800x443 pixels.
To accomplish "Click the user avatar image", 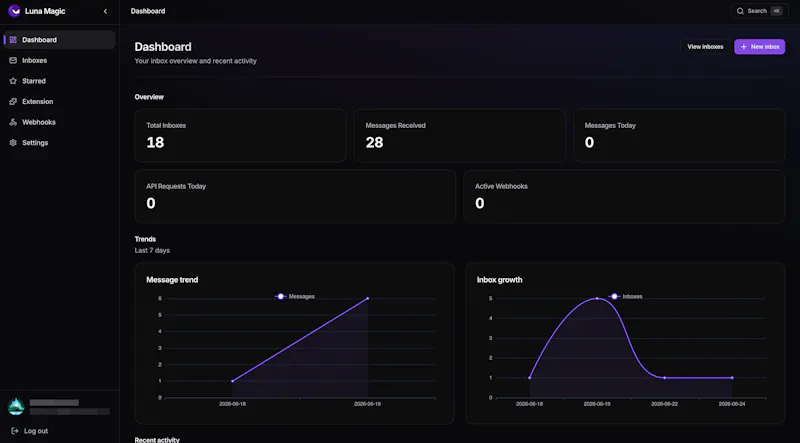I will click(16, 406).
